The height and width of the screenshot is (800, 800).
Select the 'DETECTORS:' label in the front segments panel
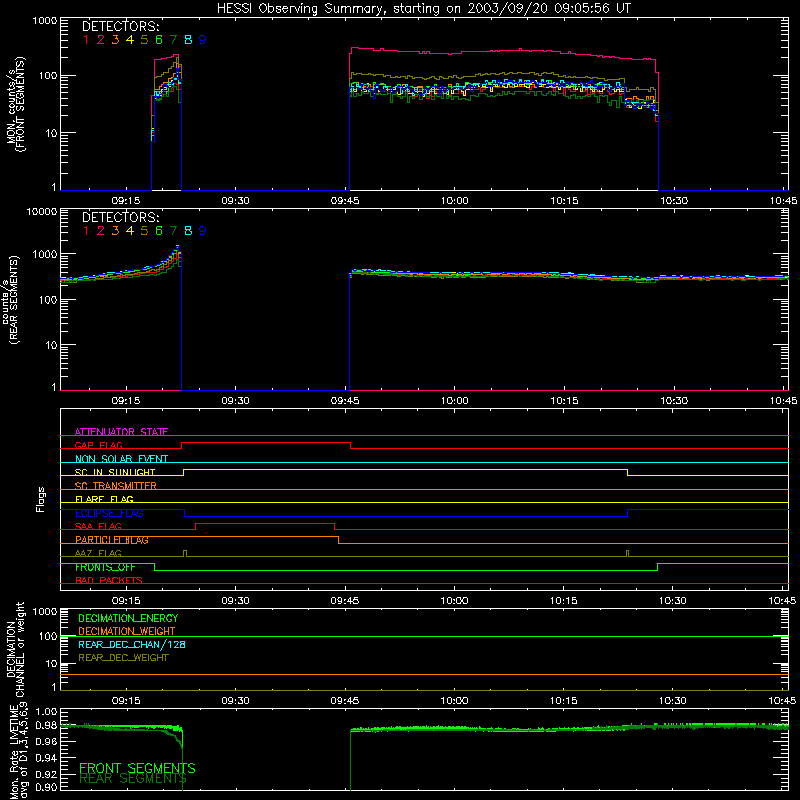121,27
